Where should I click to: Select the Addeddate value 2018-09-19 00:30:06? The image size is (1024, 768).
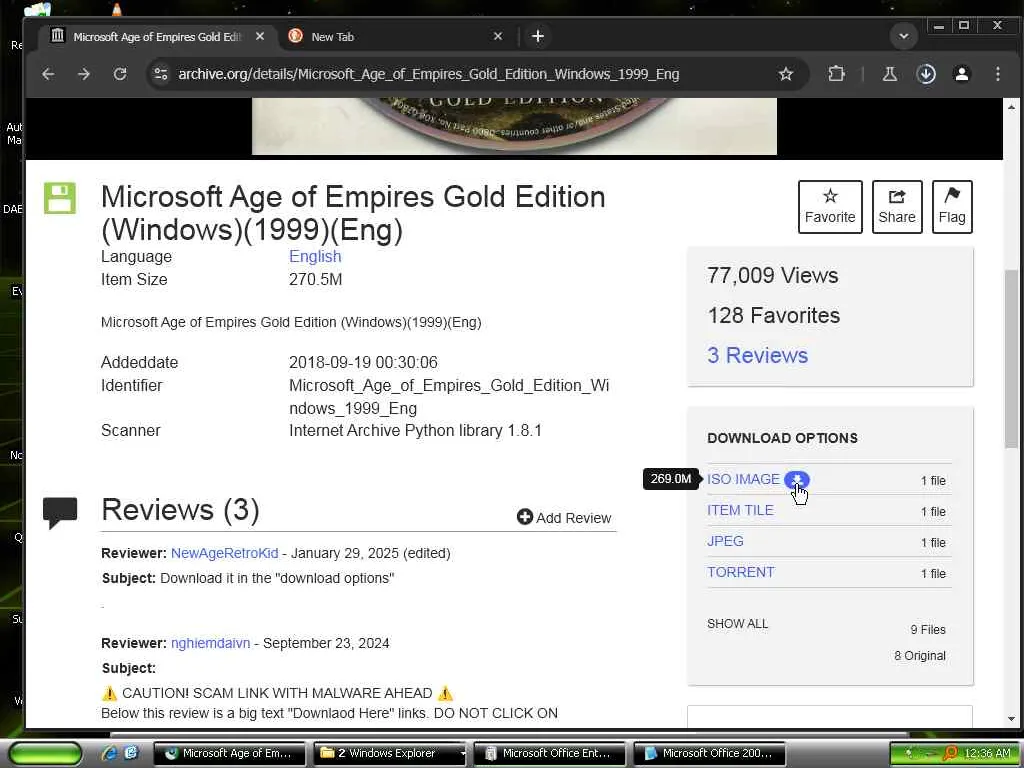click(363, 362)
